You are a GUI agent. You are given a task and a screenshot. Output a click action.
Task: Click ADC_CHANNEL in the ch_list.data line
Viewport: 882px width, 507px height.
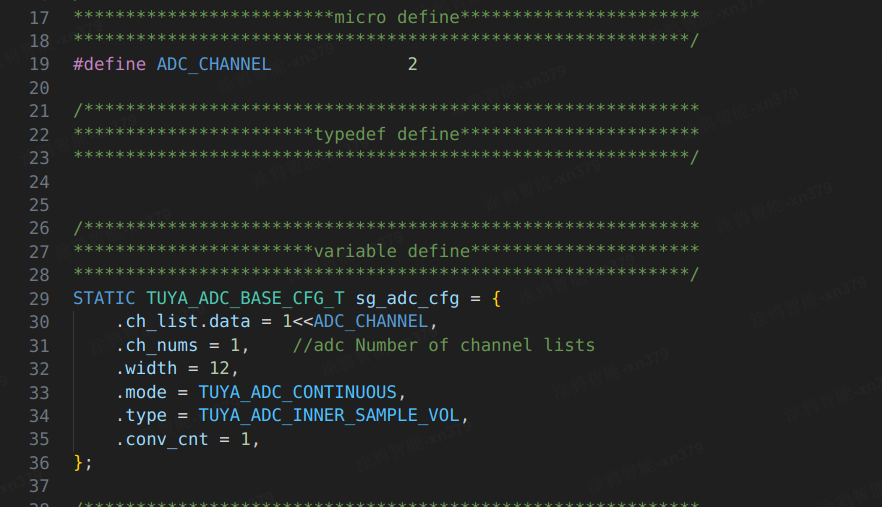(371, 321)
